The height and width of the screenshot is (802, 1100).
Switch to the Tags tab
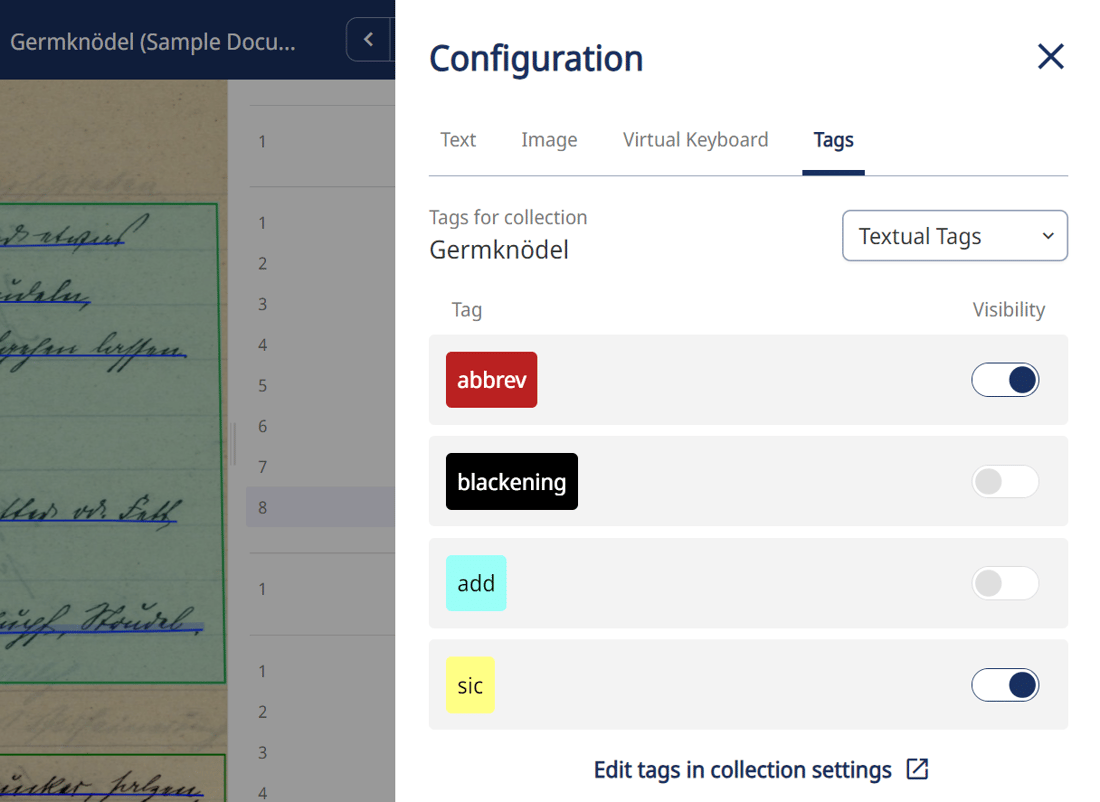pyautogui.click(x=833, y=140)
